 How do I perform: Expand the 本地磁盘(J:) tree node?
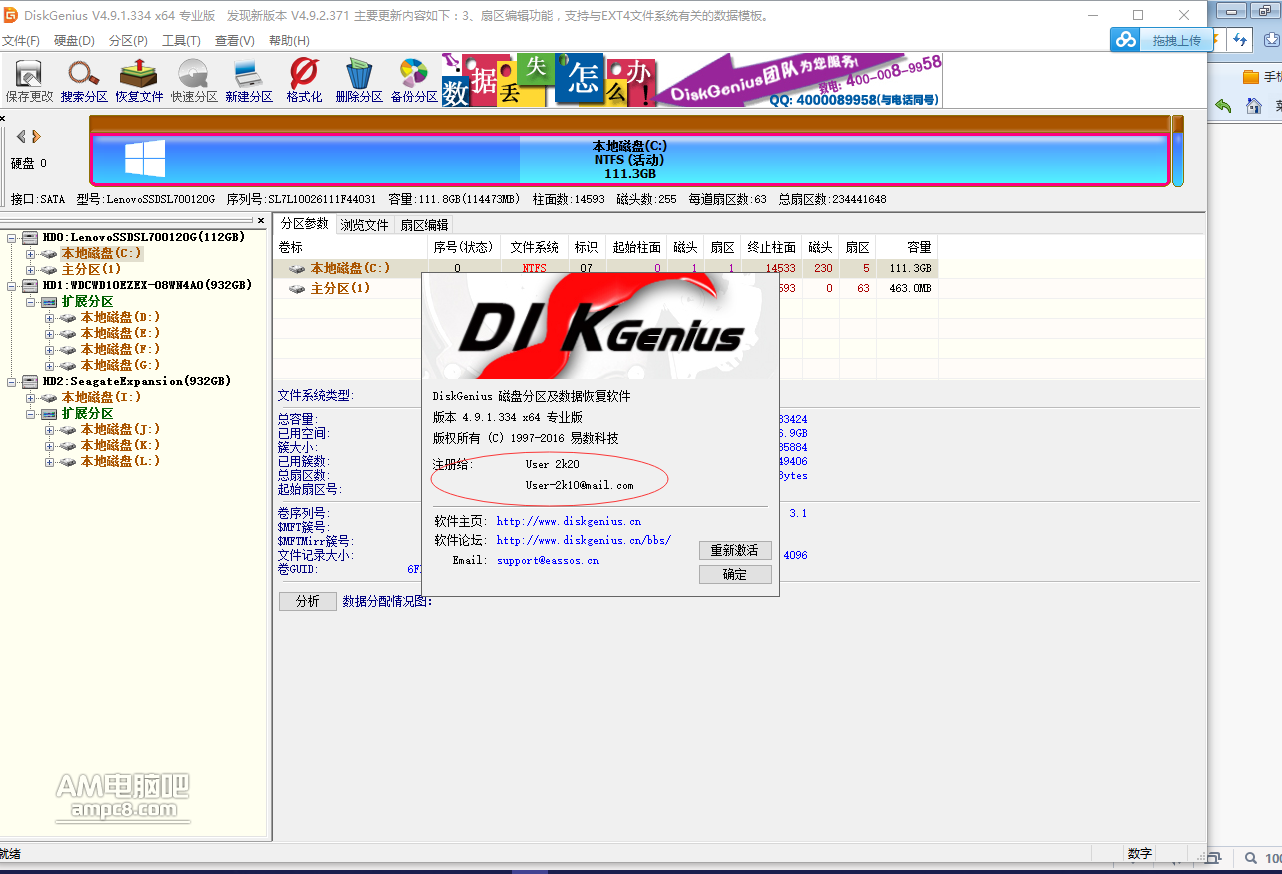50,430
